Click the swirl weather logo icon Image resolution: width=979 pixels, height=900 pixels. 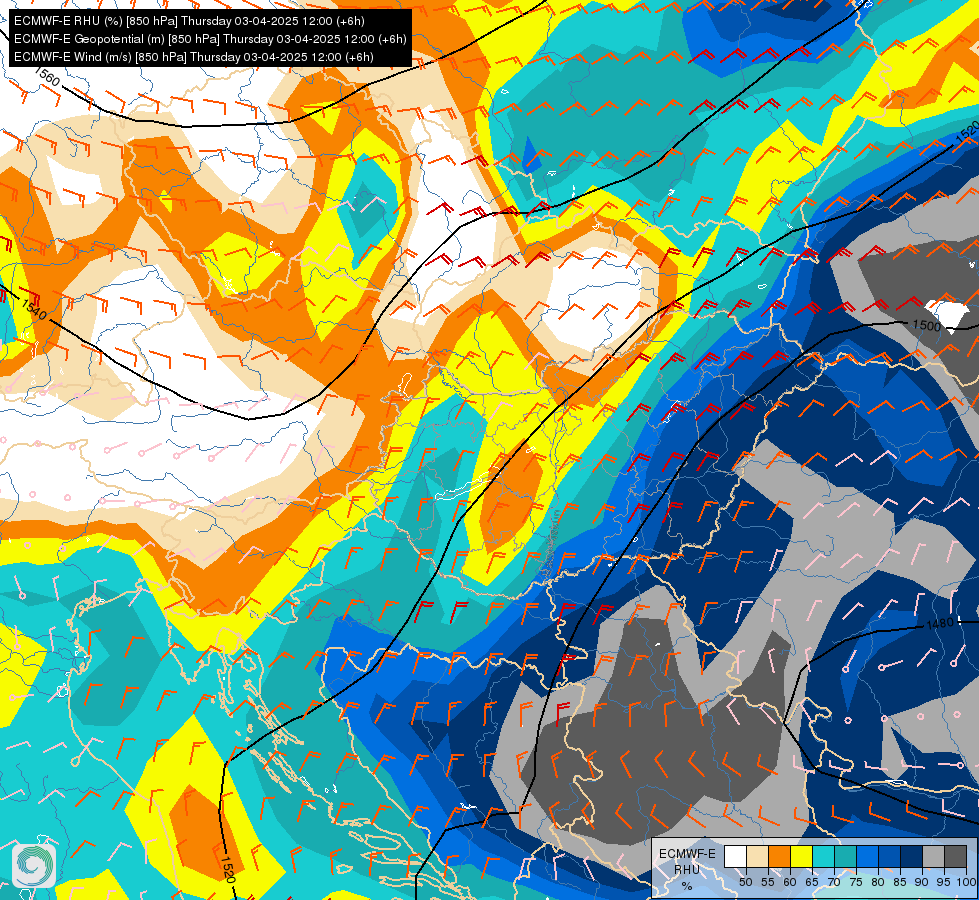click(34, 866)
